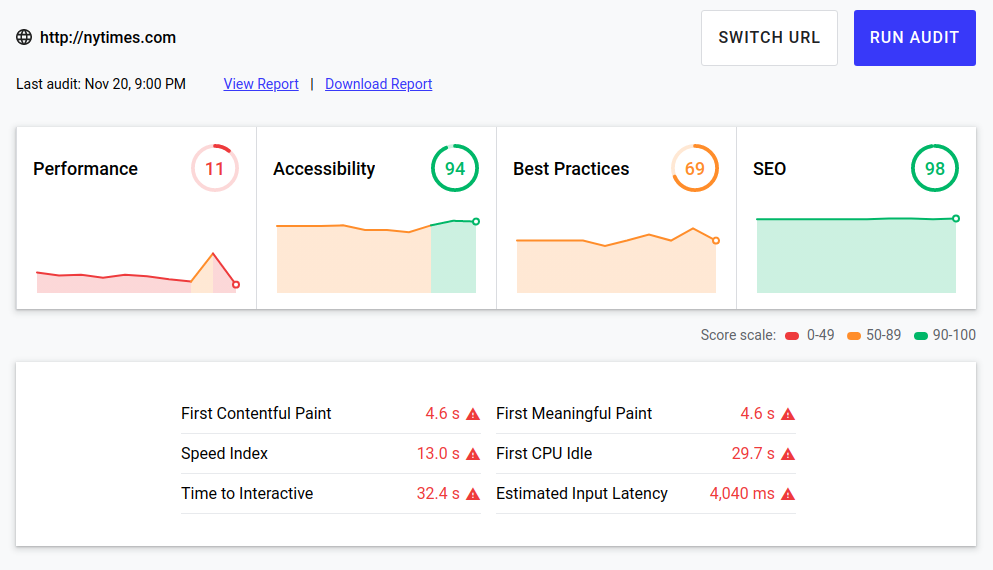Start a new audit with RUN AUDIT

(914, 38)
